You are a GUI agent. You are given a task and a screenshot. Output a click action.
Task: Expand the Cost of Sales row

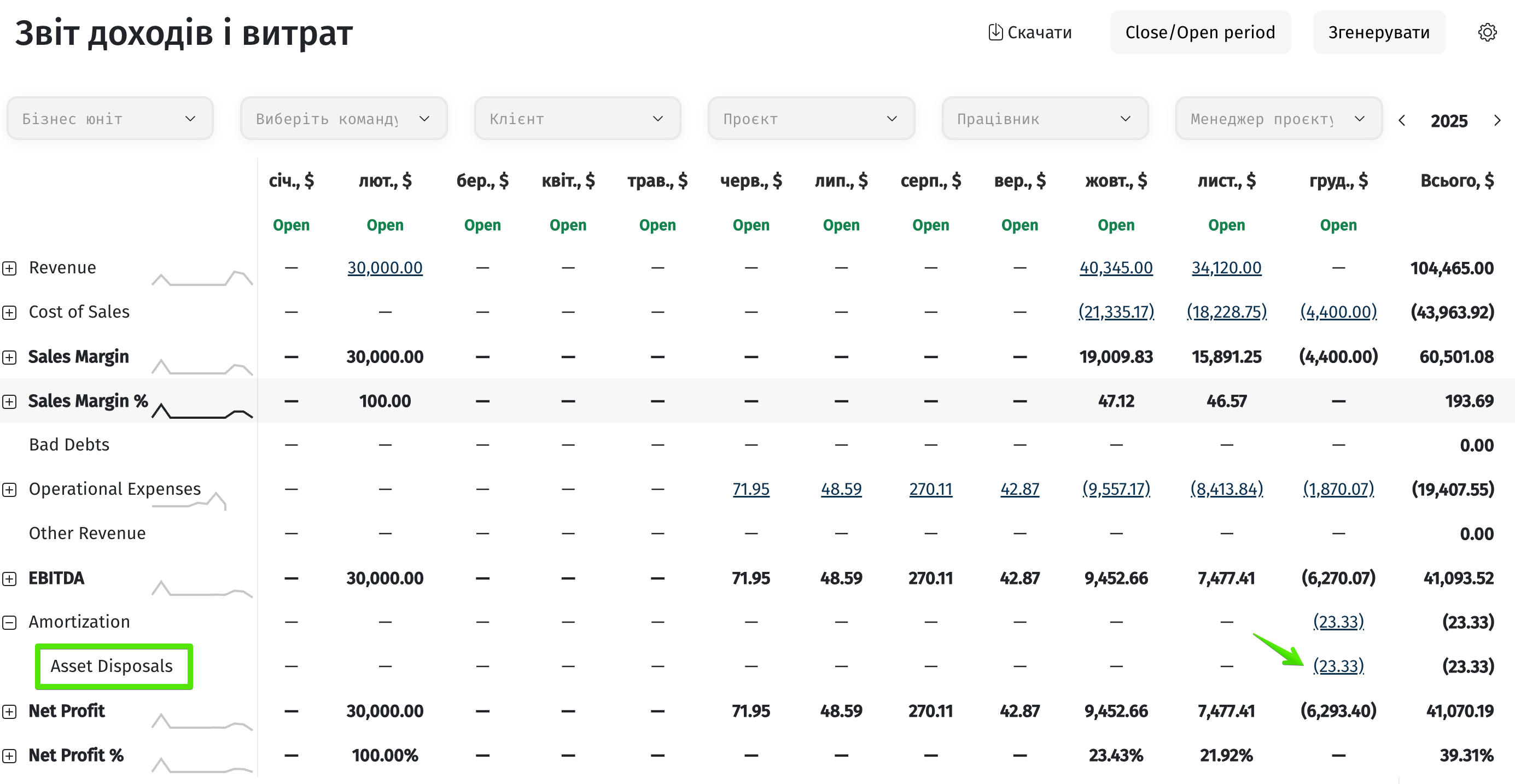(9, 312)
